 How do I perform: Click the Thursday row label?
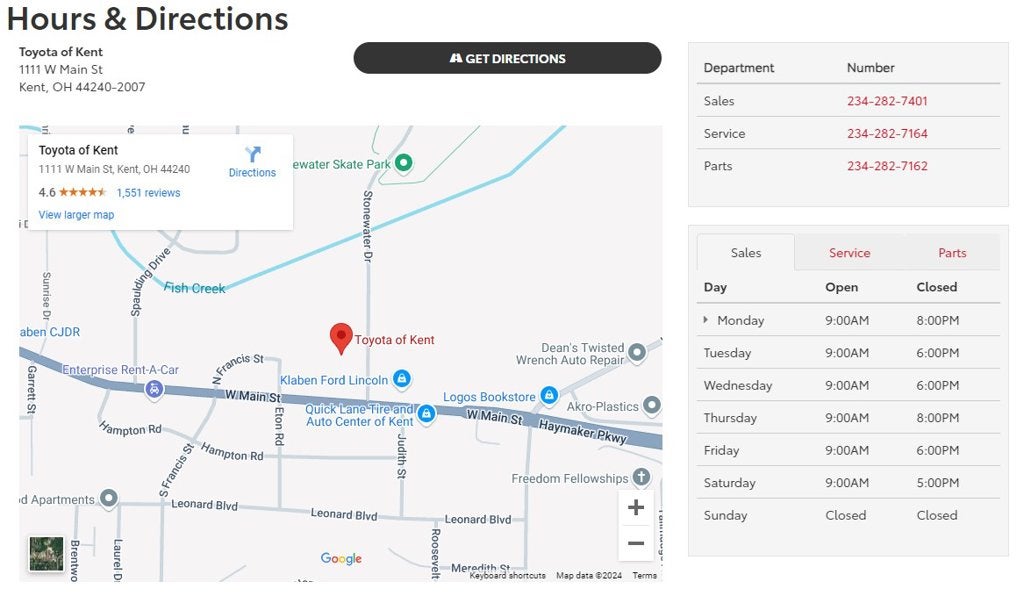pyautogui.click(x=730, y=418)
